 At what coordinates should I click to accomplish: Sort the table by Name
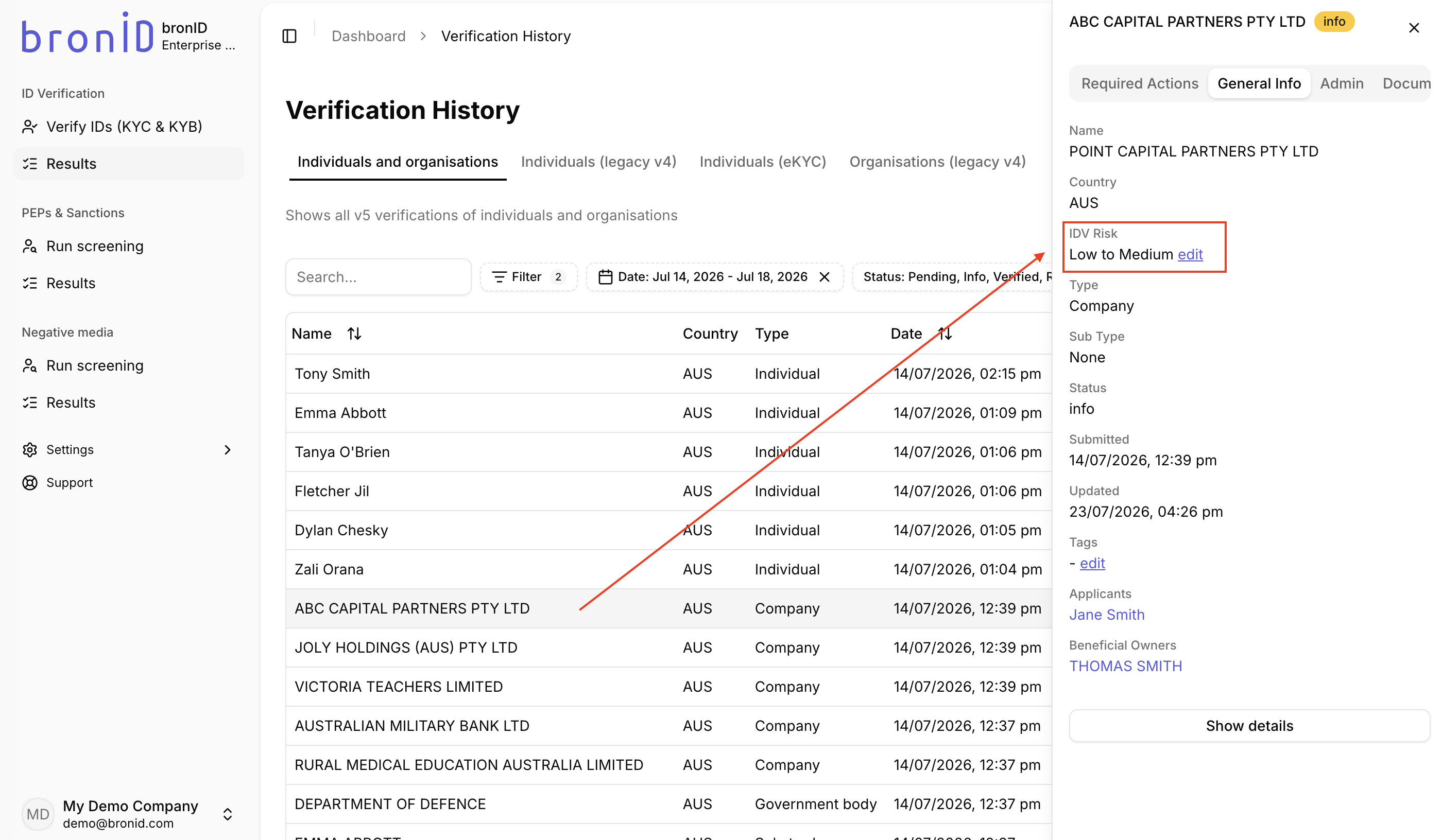point(354,334)
